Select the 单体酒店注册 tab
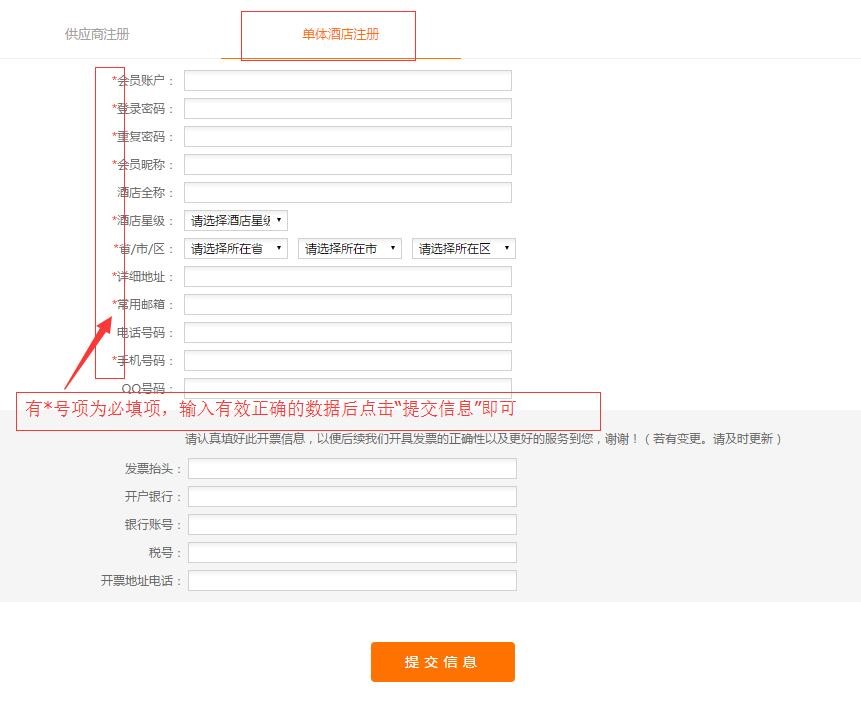The image size is (861, 709). pyautogui.click(x=340, y=34)
